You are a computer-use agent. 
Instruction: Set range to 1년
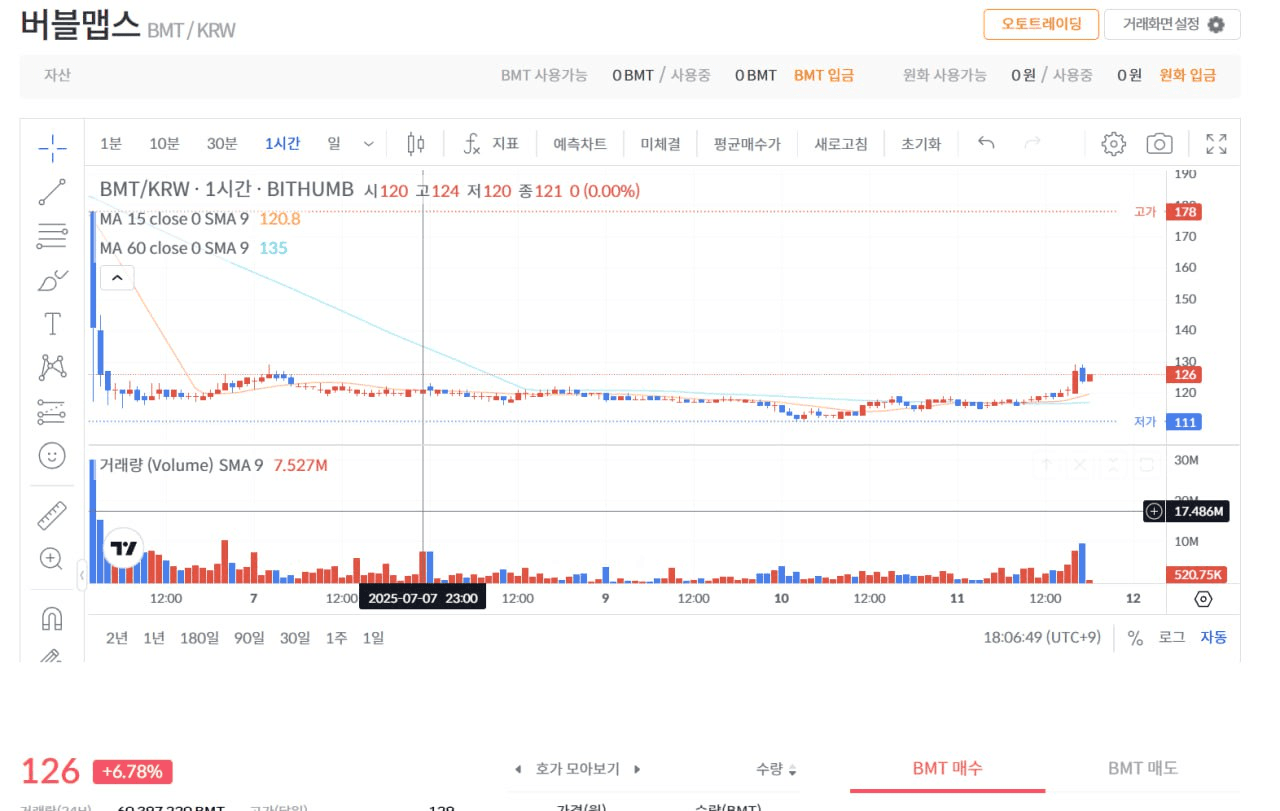pyautogui.click(x=154, y=637)
